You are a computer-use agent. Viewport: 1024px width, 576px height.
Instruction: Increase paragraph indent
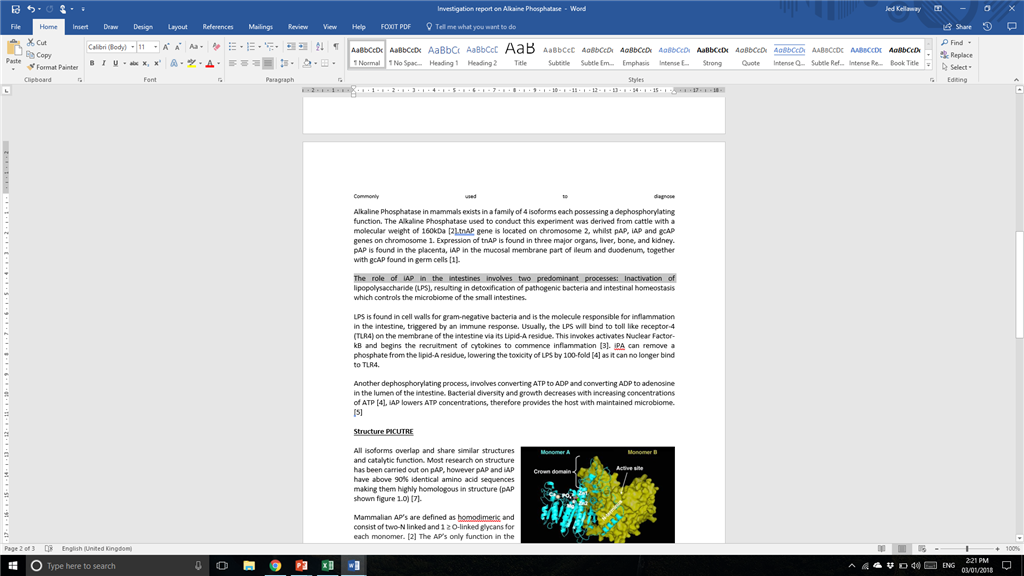(x=303, y=47)
